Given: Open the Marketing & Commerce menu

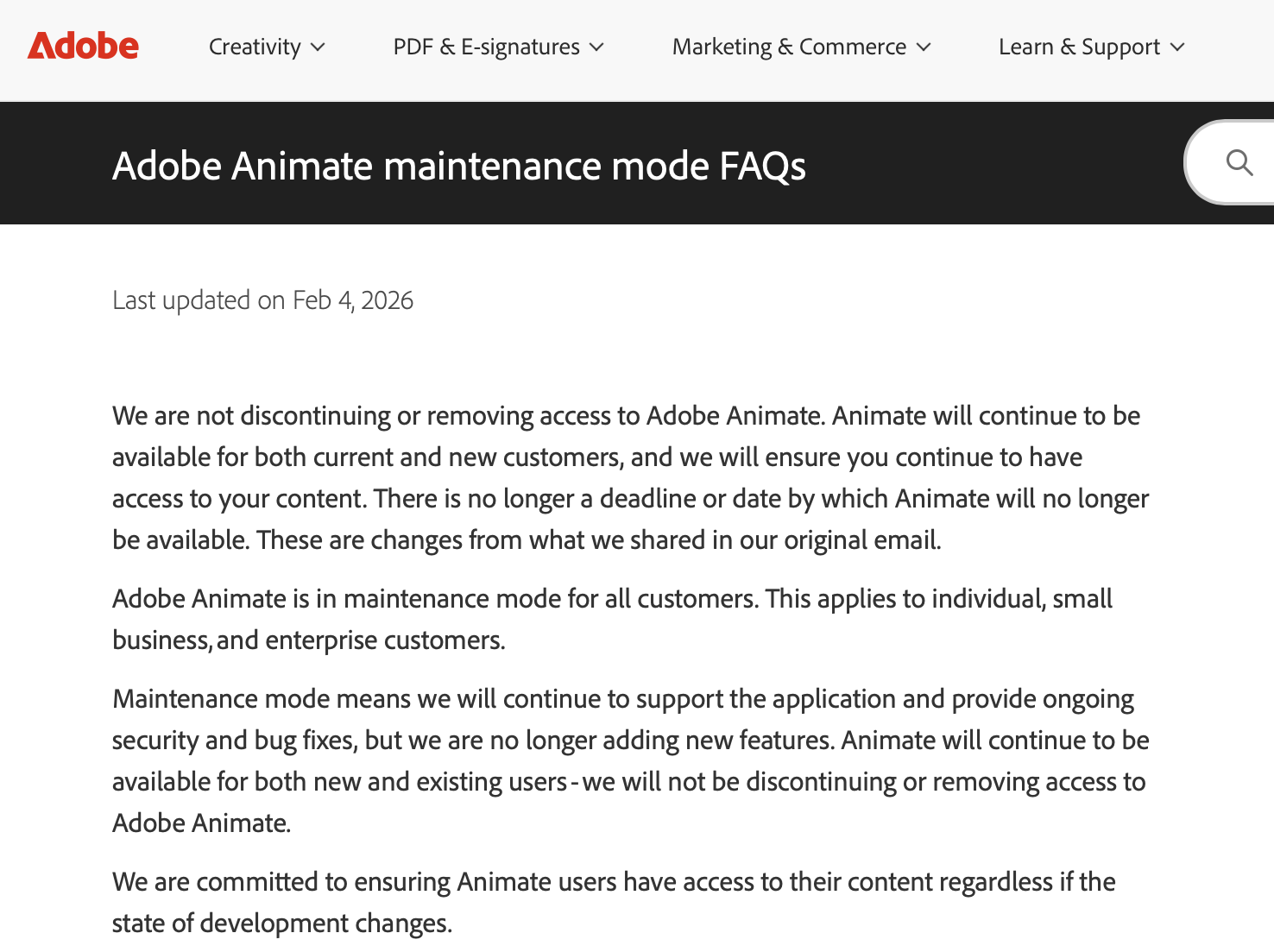Looking at the screenshot, I should [789, 47].
